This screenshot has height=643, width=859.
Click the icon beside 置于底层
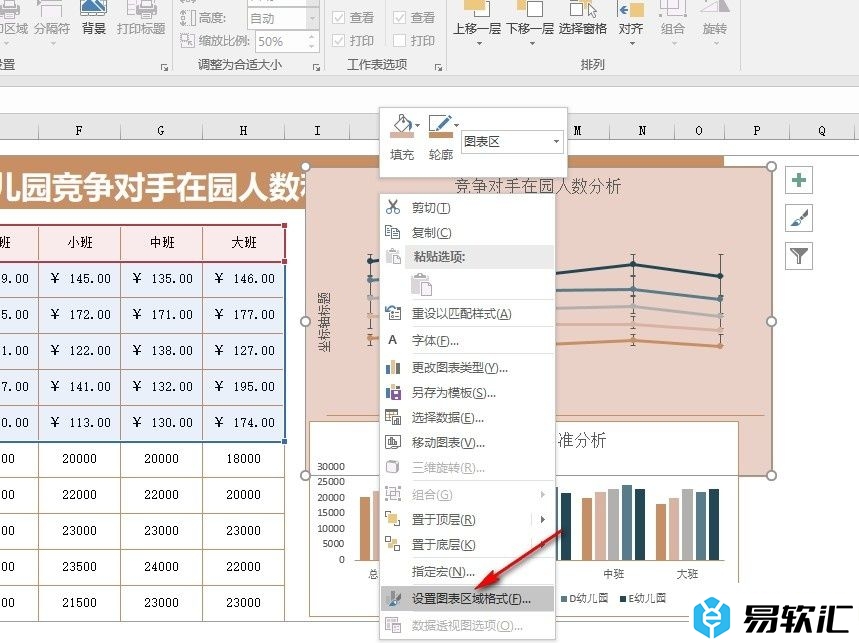point(393,544)
